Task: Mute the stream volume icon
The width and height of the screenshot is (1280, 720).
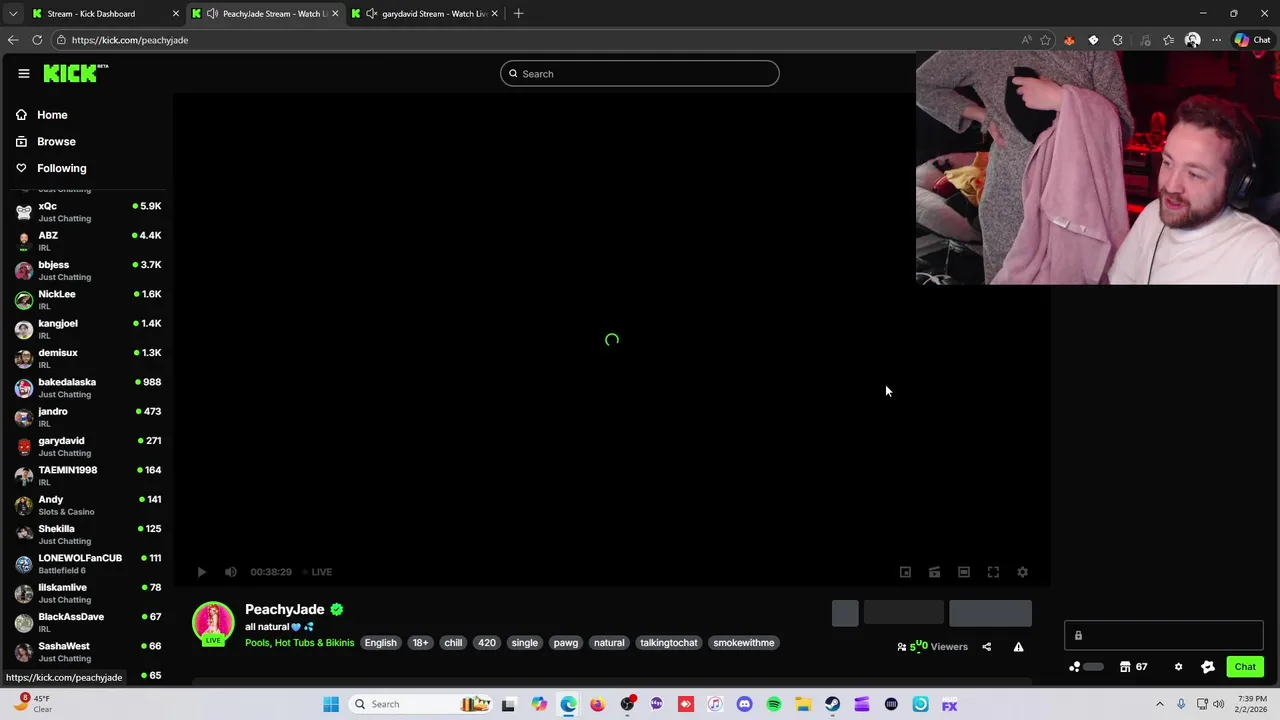Action: coord(231,572)
